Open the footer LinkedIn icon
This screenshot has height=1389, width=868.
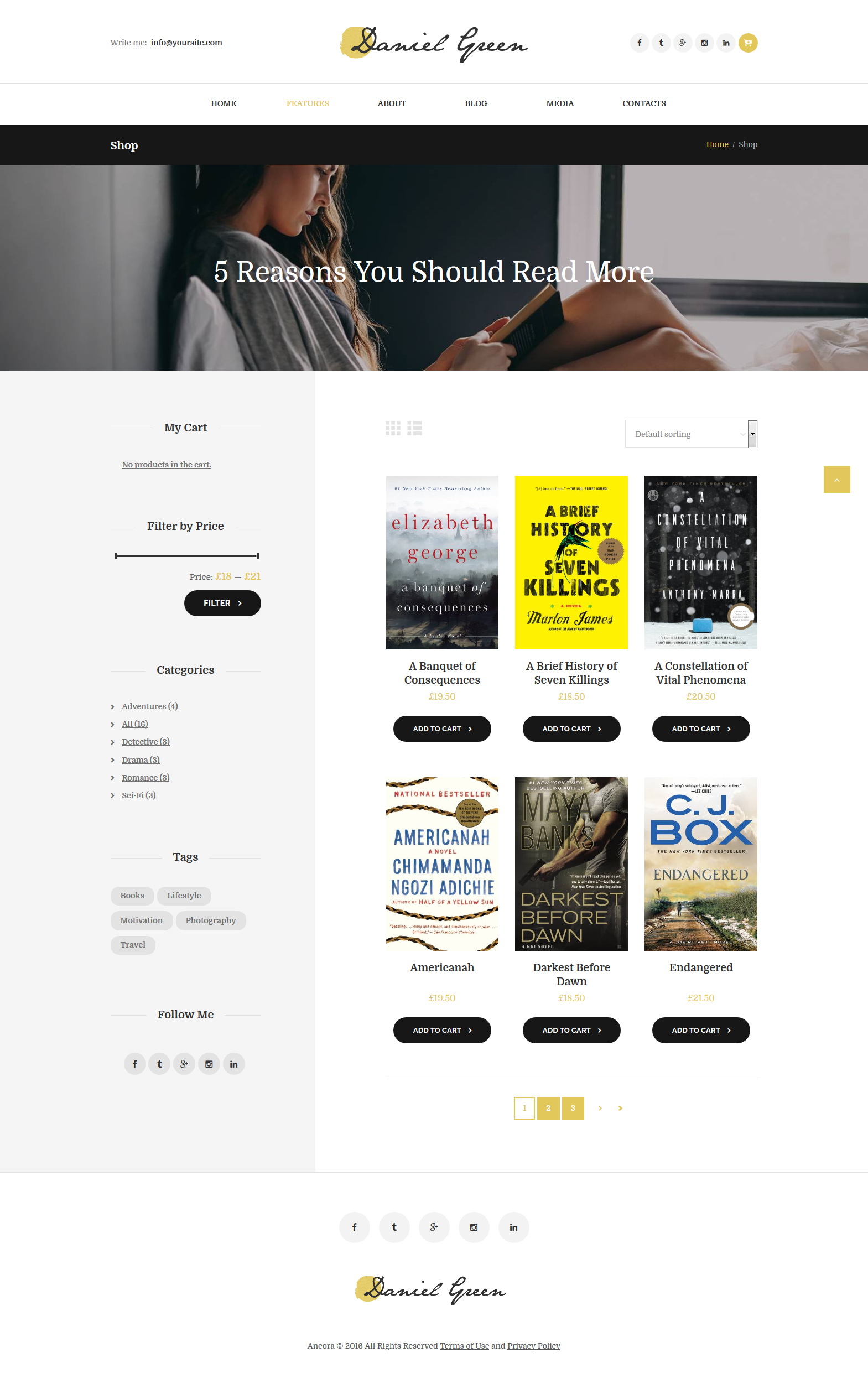[x=513, y=1227]
